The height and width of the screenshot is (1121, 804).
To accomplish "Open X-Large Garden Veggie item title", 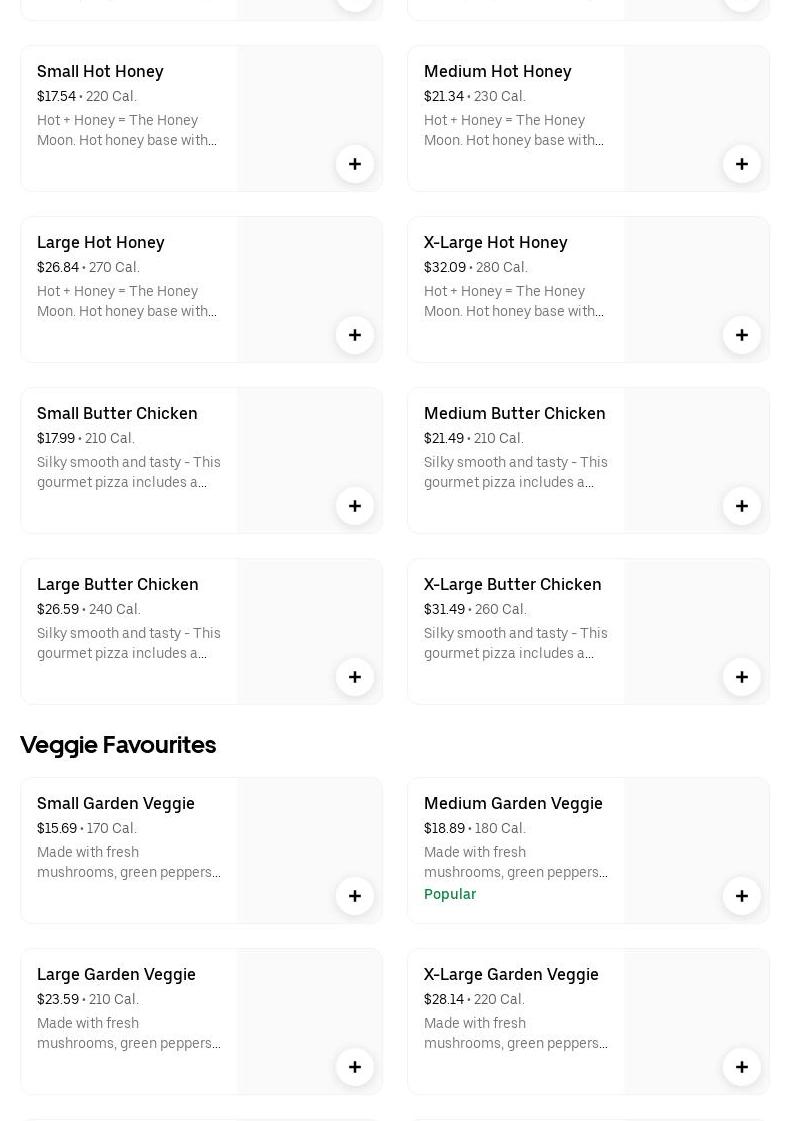I will coord(511,974).
